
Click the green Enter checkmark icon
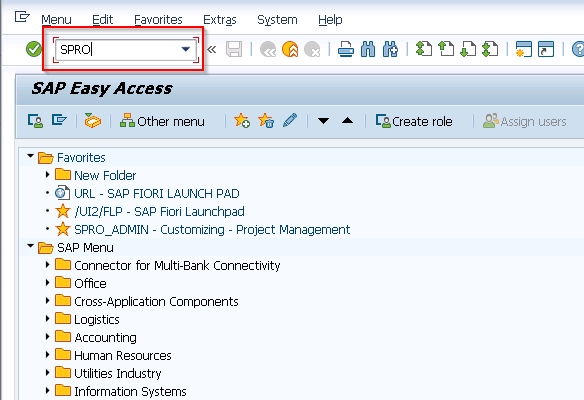coord(34,49)
